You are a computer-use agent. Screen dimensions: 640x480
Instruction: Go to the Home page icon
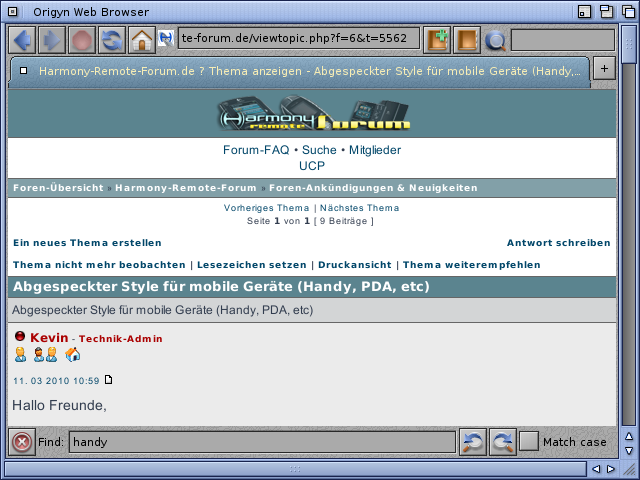tap(142, 41)
